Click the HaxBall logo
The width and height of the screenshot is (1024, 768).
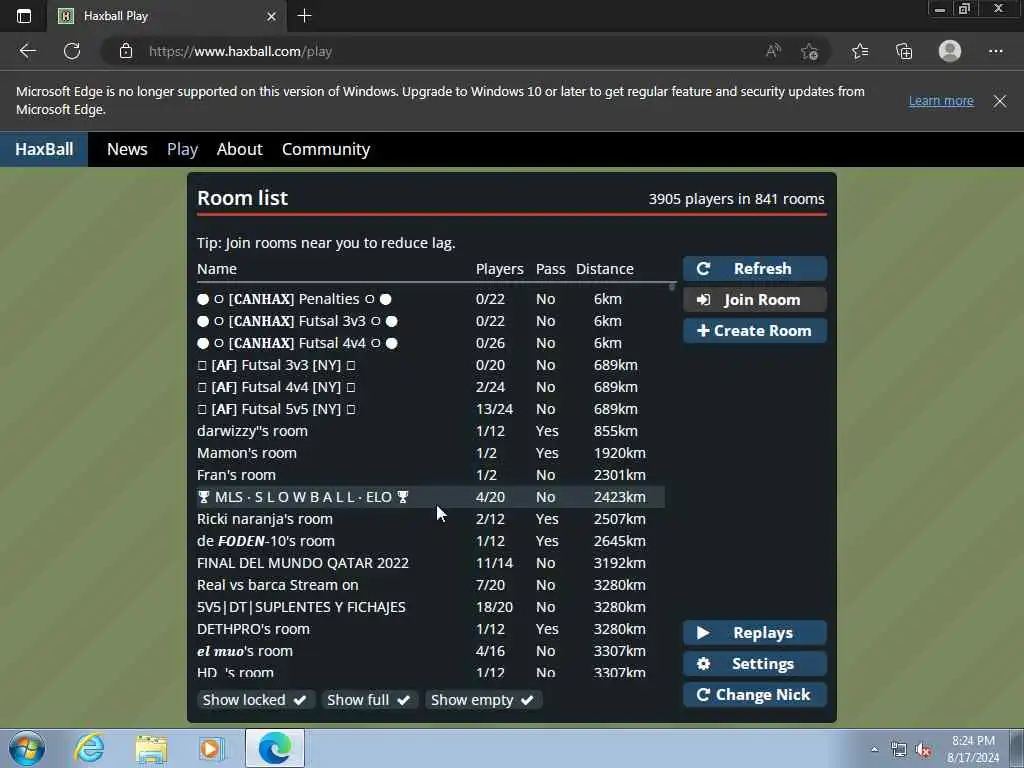44,149
